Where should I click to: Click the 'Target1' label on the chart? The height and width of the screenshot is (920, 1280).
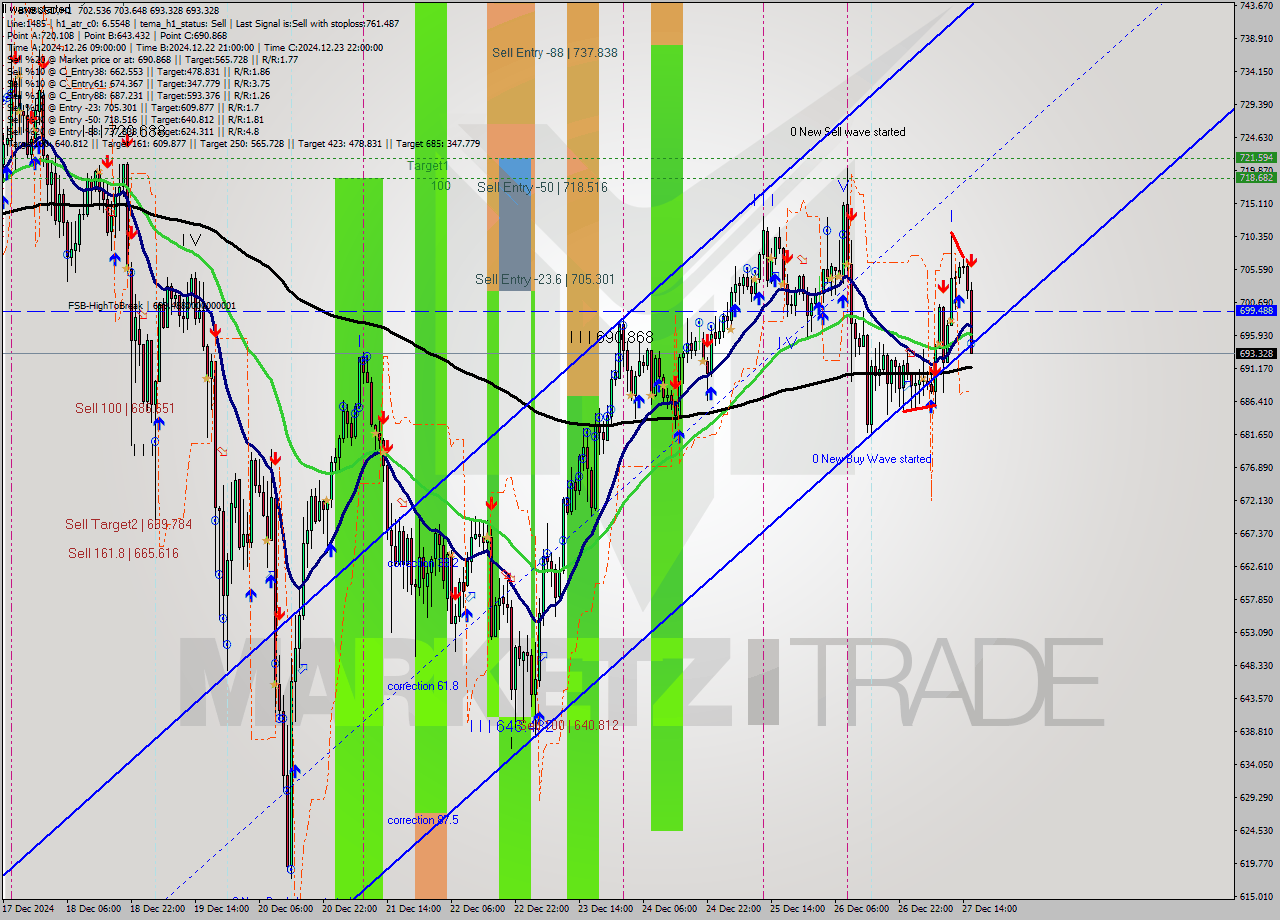(427, 166)
